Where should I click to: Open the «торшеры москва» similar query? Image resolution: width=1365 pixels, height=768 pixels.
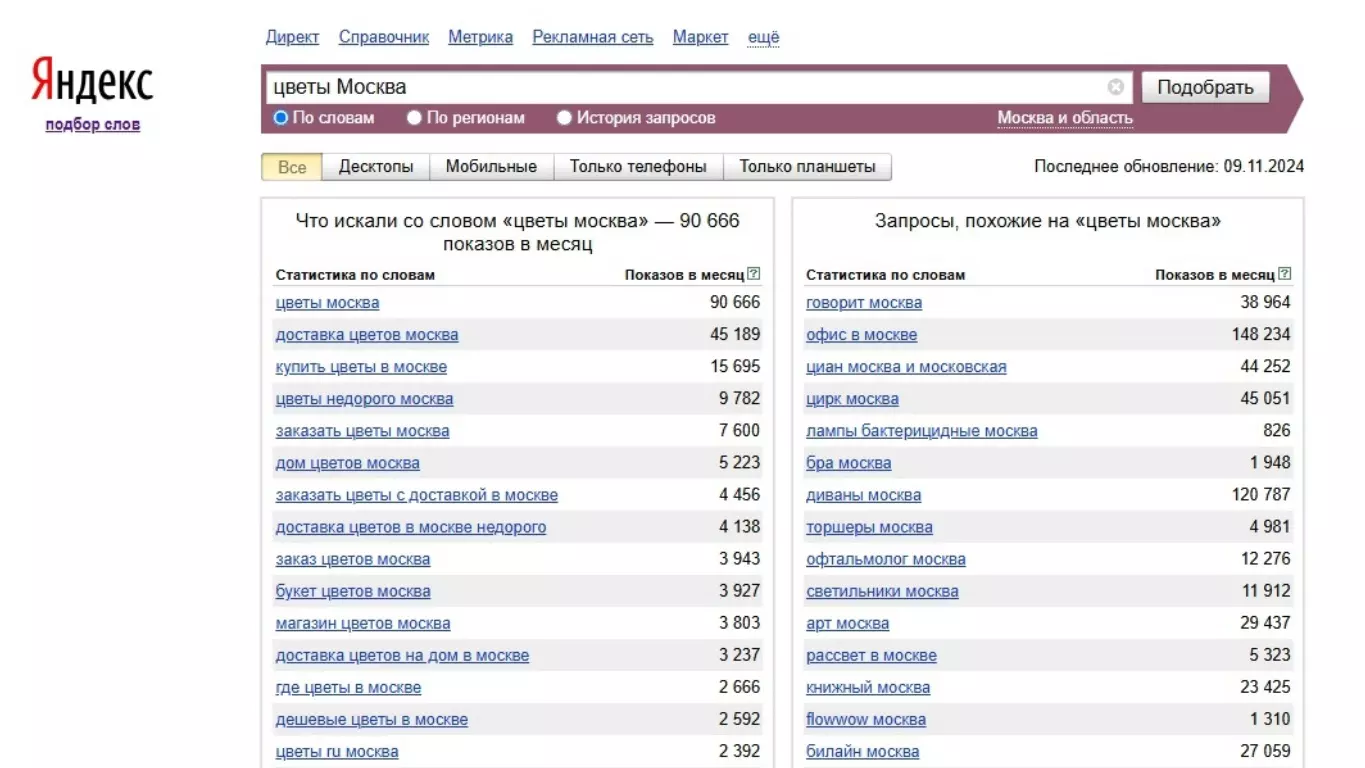click(x=869, y=527)
